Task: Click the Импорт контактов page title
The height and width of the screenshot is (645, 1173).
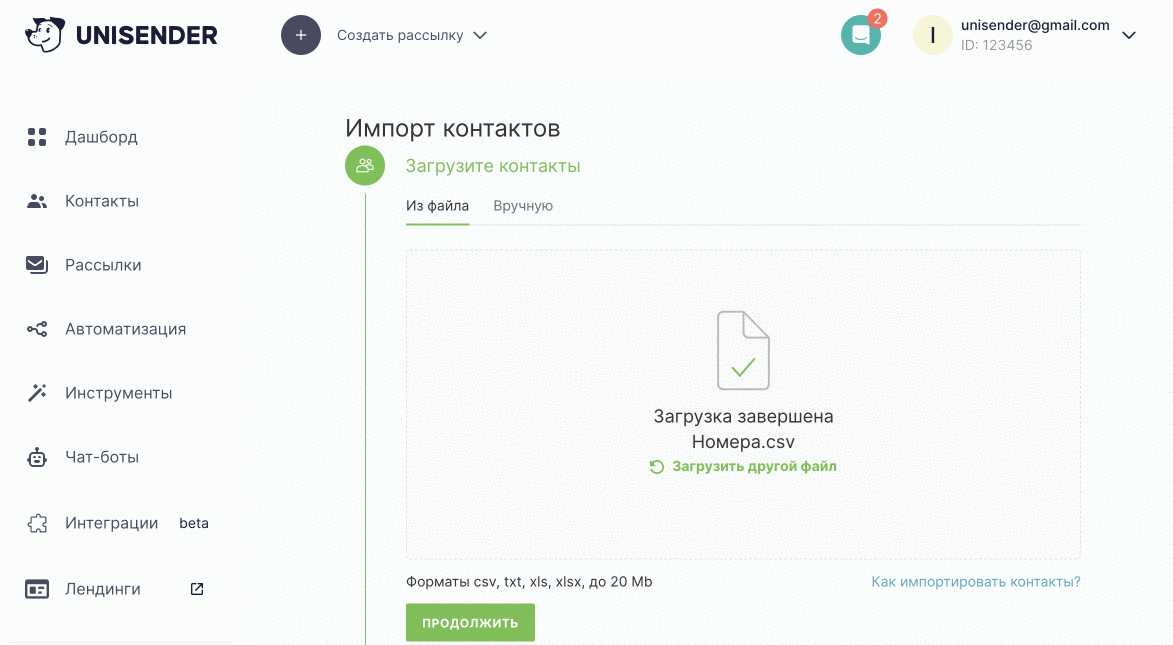Action: [x=453, y=128]
